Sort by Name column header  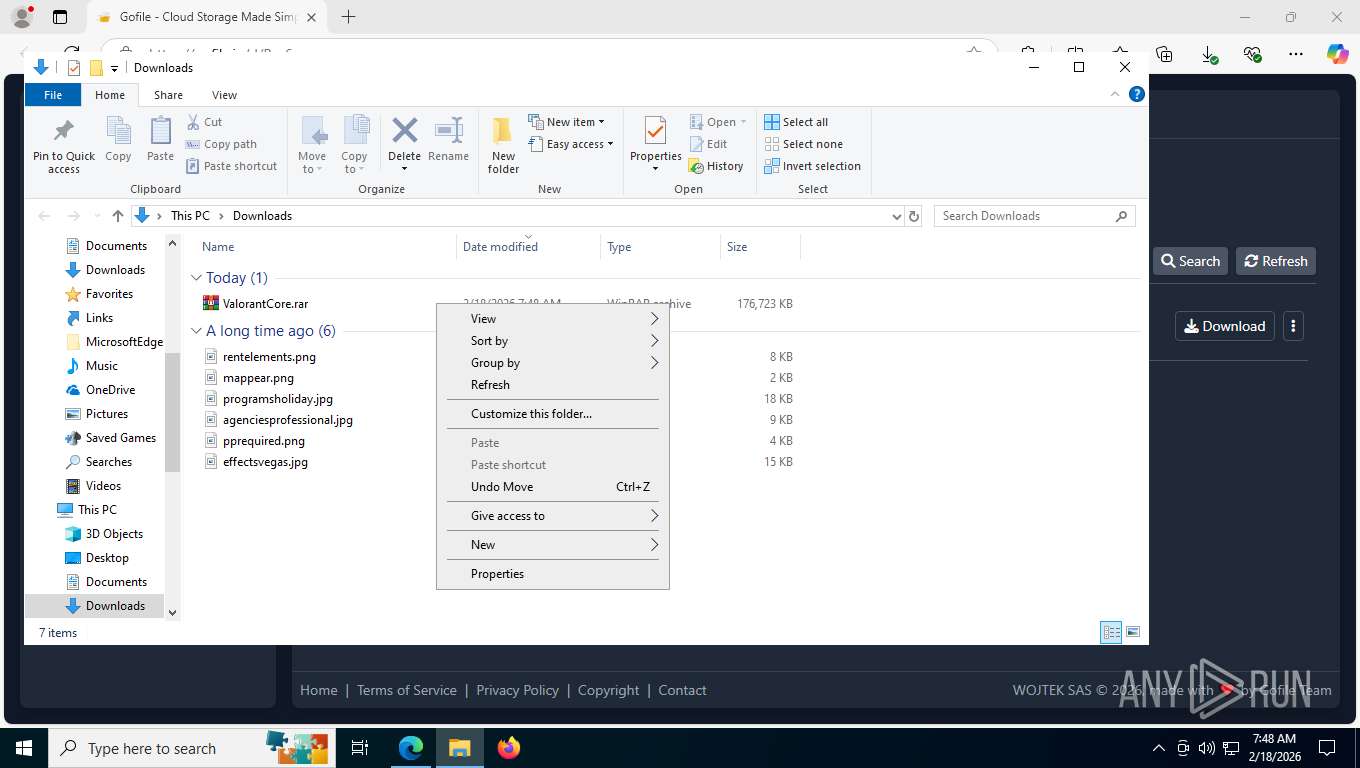tap(218, 247)
